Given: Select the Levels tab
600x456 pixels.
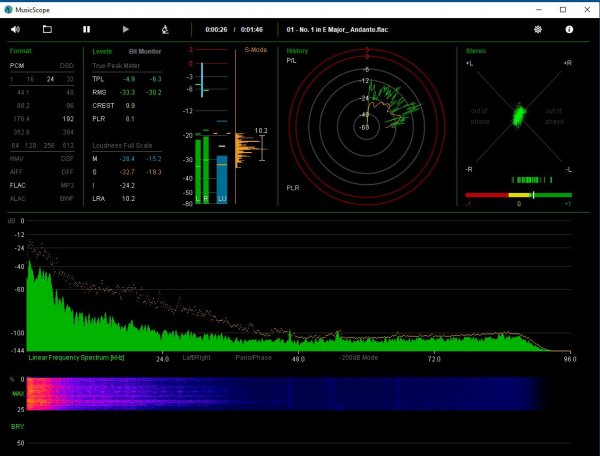Looking at the screenshot, I should coord(102,51).
